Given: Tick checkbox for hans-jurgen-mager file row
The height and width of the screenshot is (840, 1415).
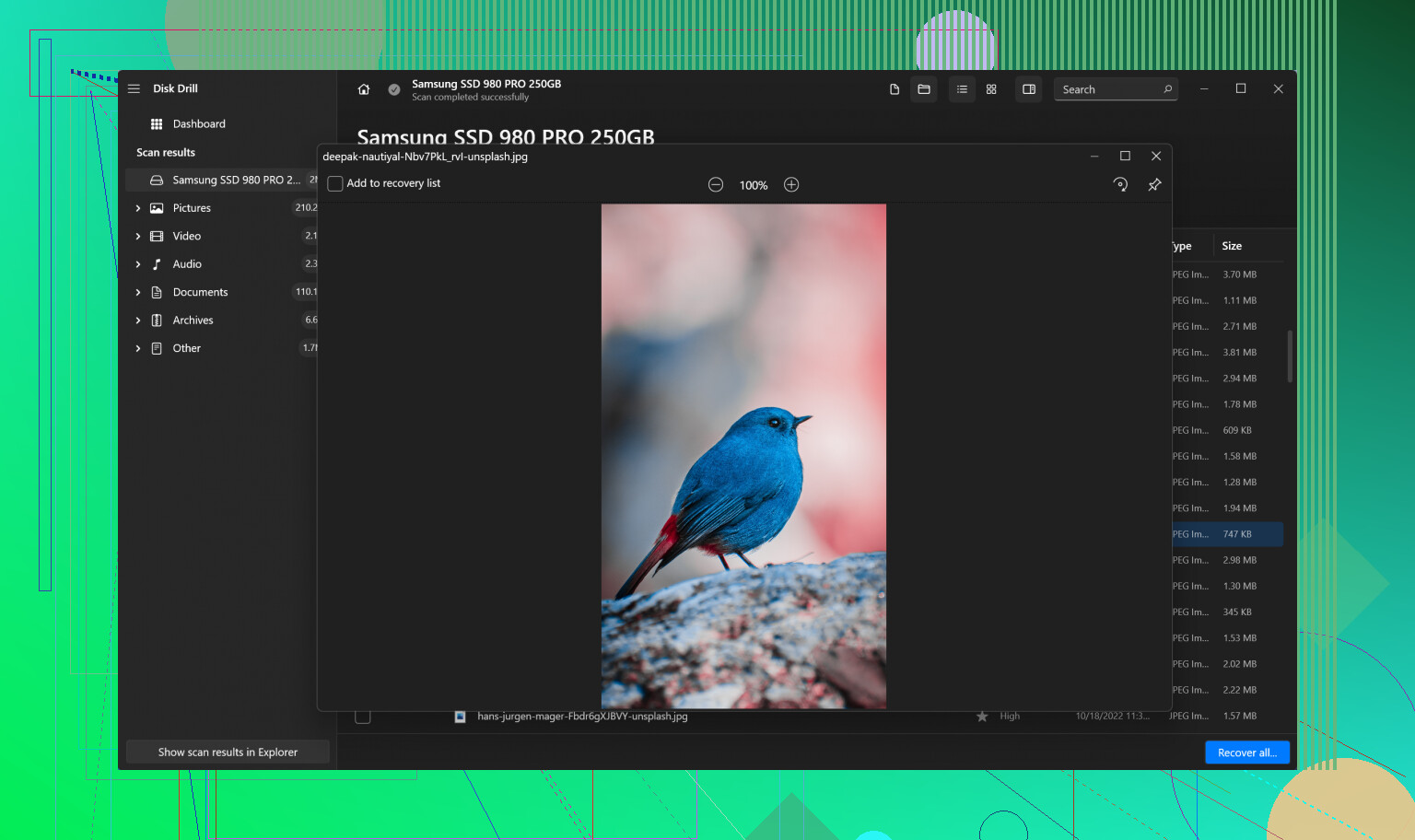Looking at the screenshot, I should pyautogui.click(x=363, y=717).
